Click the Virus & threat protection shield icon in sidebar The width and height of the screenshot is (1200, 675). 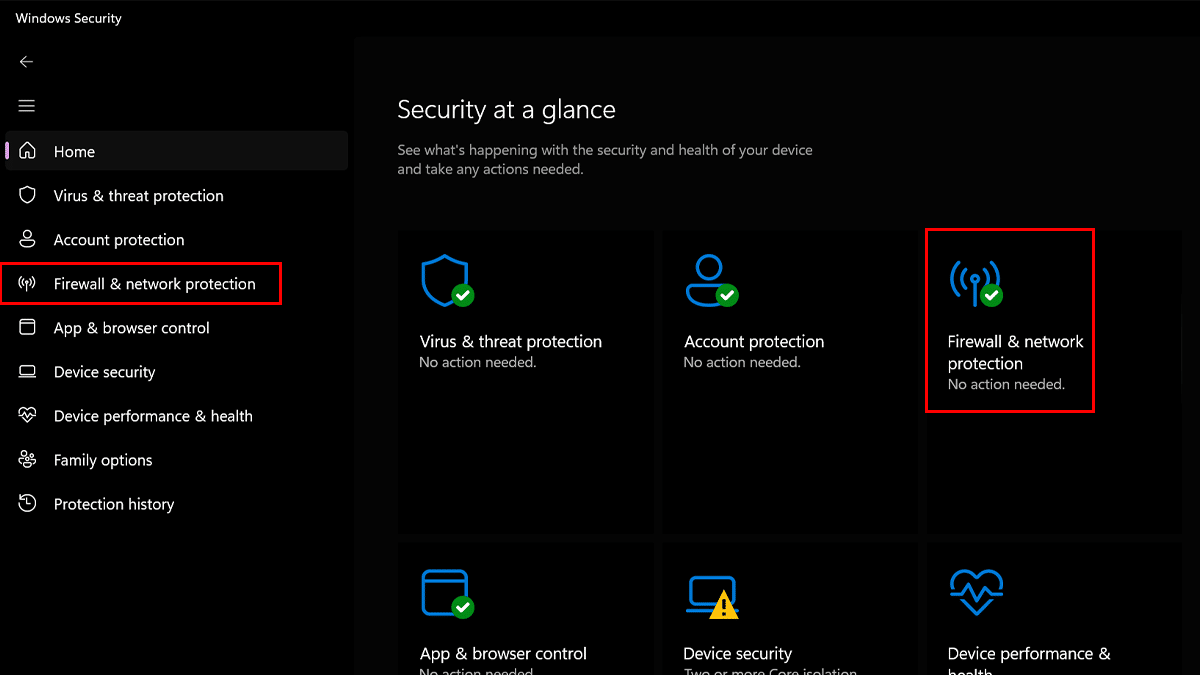click(x=28, y=196)
